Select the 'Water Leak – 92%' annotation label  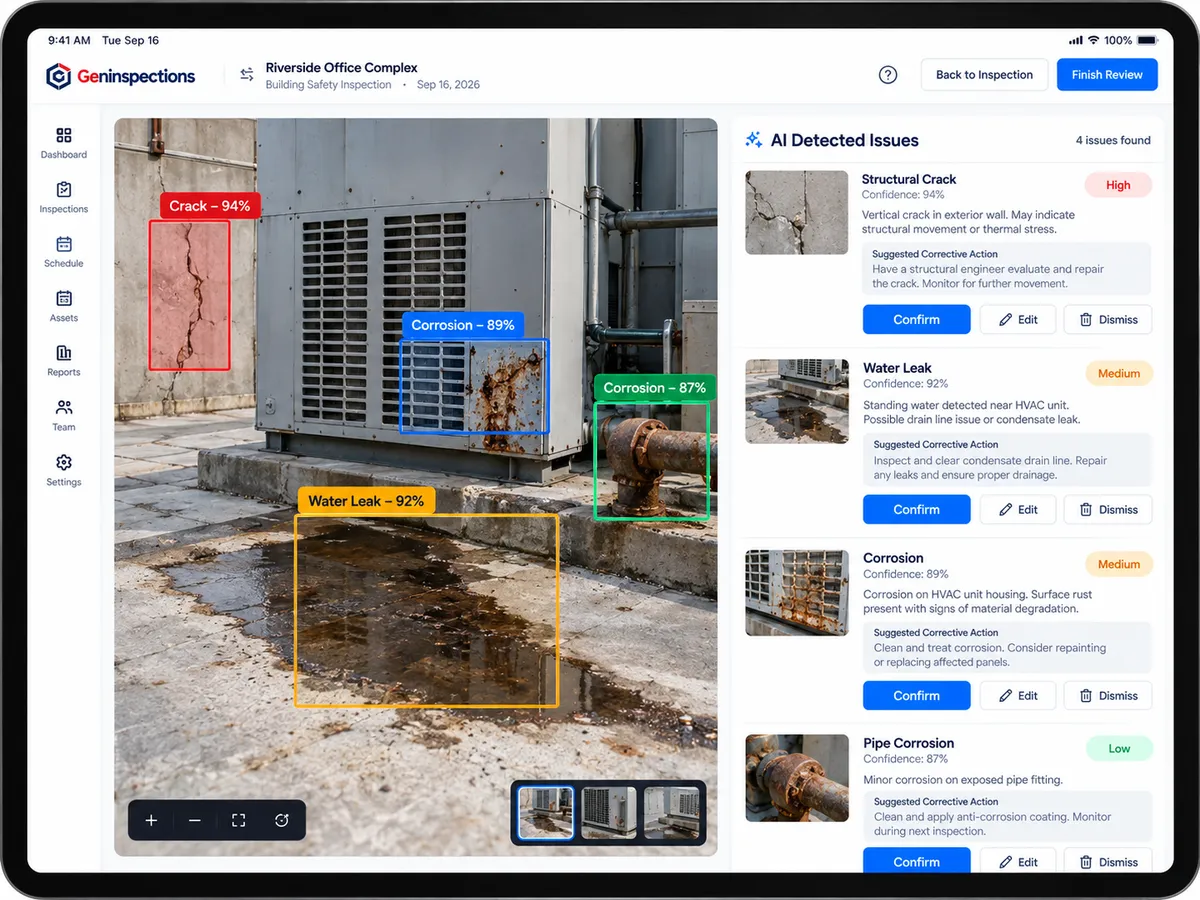[366, 501]
